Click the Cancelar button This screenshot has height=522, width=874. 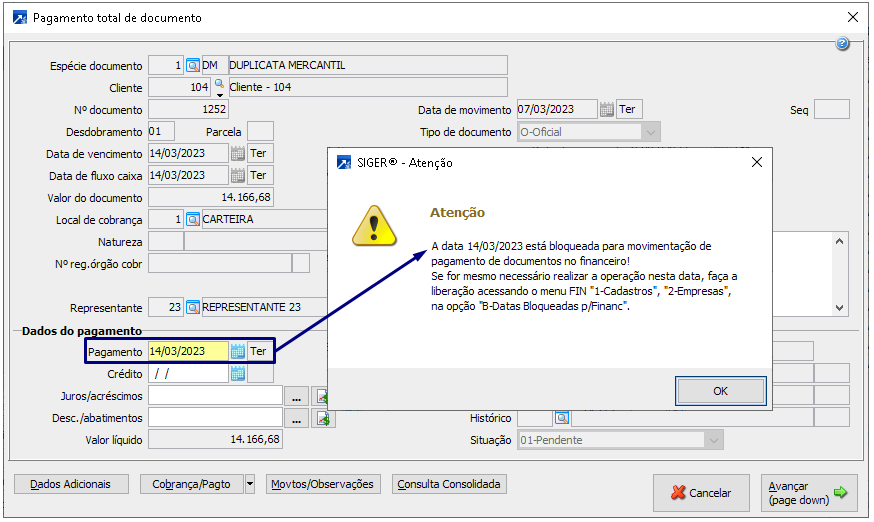point(701,493)
